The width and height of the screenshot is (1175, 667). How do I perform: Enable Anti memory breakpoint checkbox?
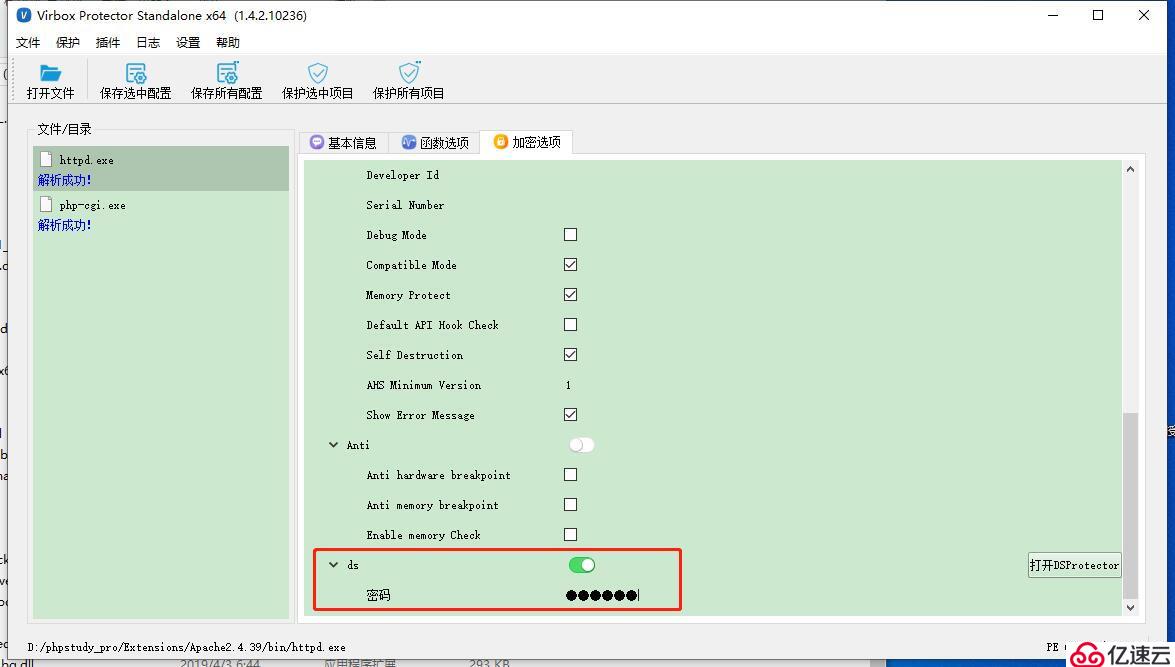570,504
